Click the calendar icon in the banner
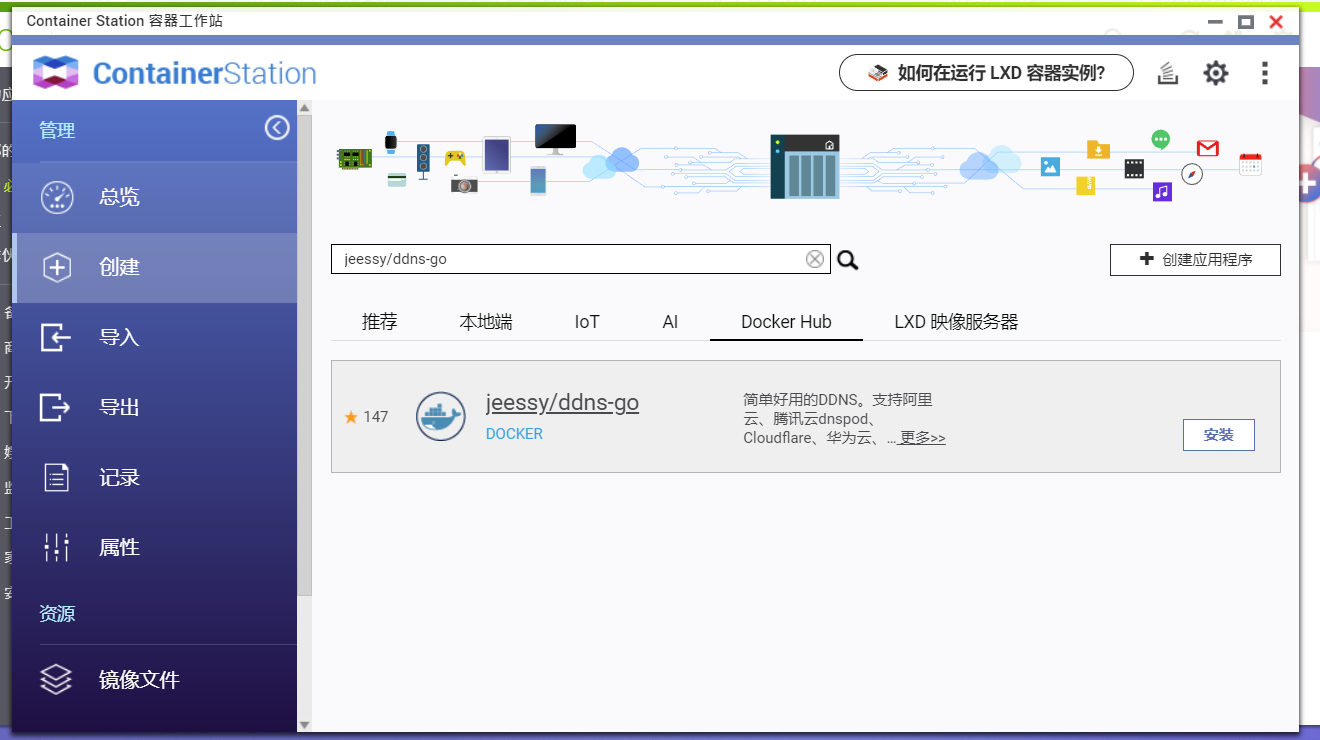Image resolution: width=1320 pixels, height=740 pixels. (x=1250, y=165)
